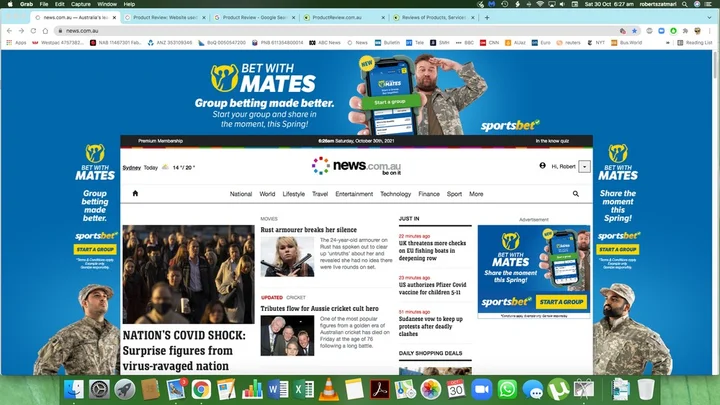
Task: Bookmark this page with the star icon
Action: click(x=634, y=31)
